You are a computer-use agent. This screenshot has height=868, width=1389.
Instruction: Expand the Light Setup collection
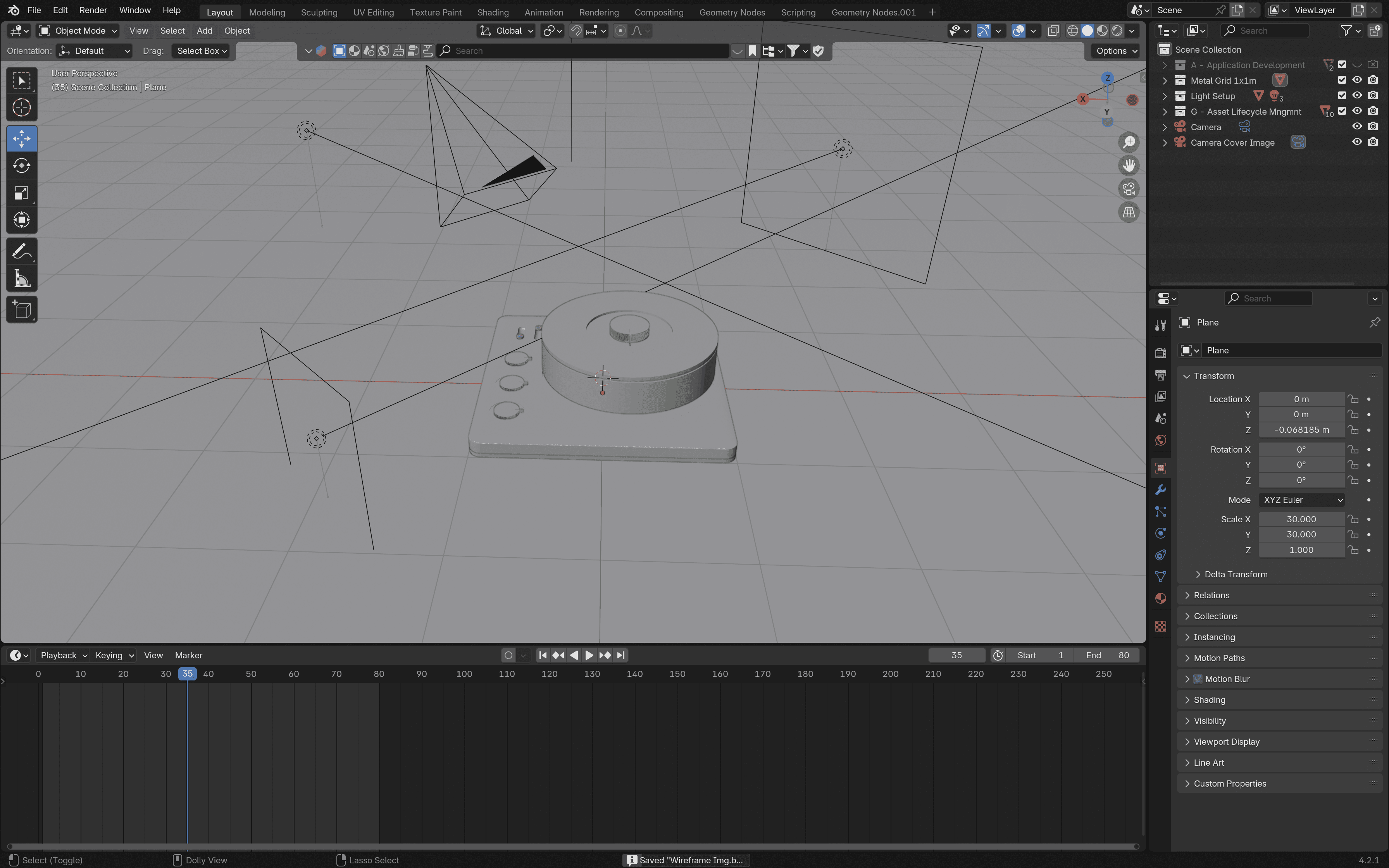click(1165, 96)
